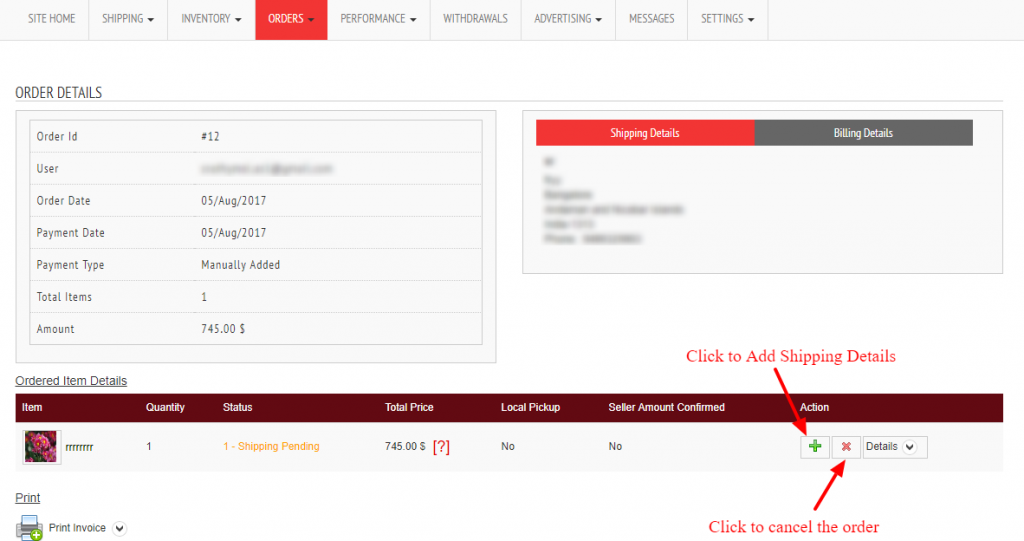This screenshot has height=541, width=1024.
Task: Click the '1 - Shipping Pending' status
Action: (271, 446)
